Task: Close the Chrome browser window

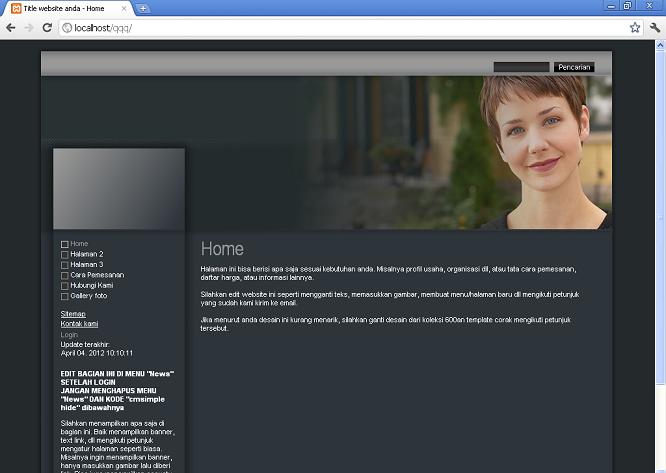Action: (649, 6)
